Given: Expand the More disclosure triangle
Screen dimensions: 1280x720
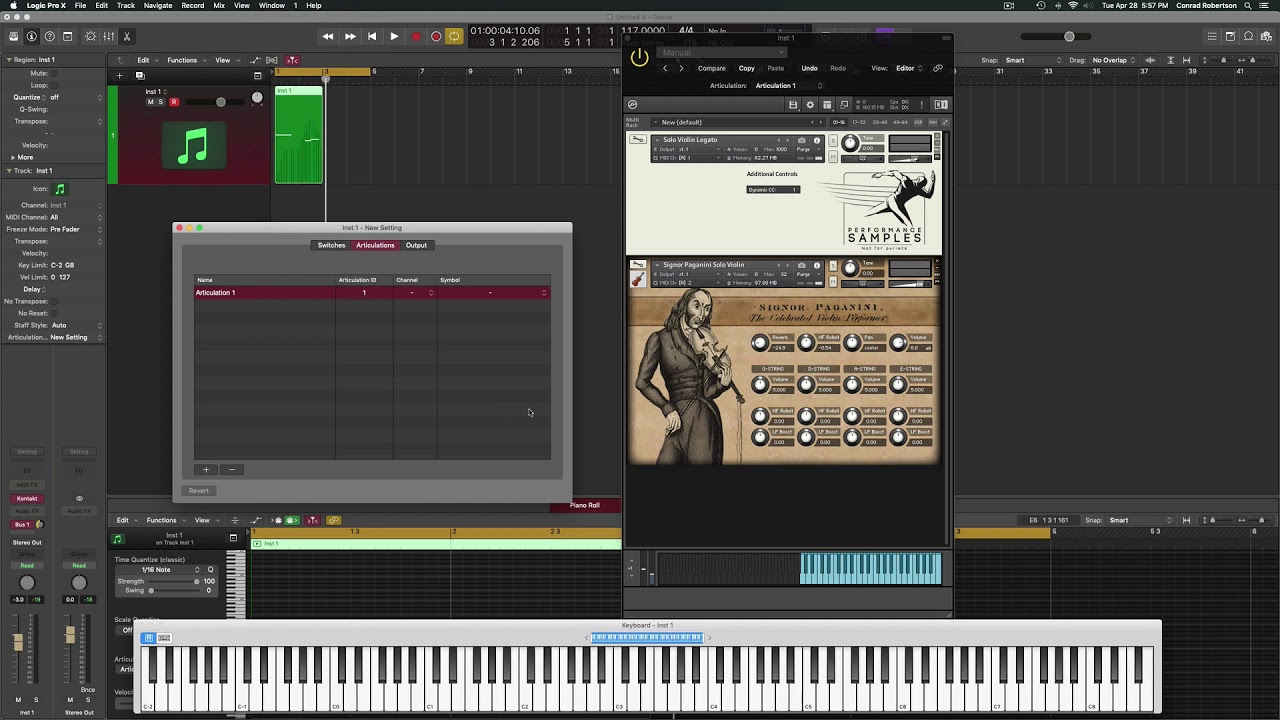Looking at the screenshot, I should (13, 157).
